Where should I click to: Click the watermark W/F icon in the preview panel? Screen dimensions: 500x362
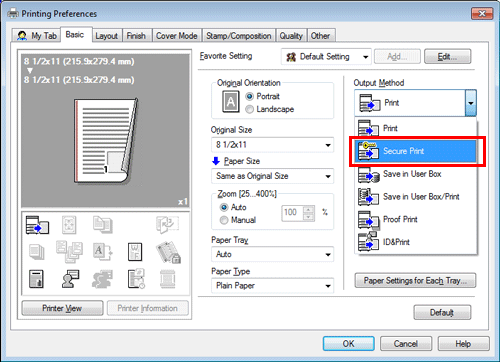(135, 252)
